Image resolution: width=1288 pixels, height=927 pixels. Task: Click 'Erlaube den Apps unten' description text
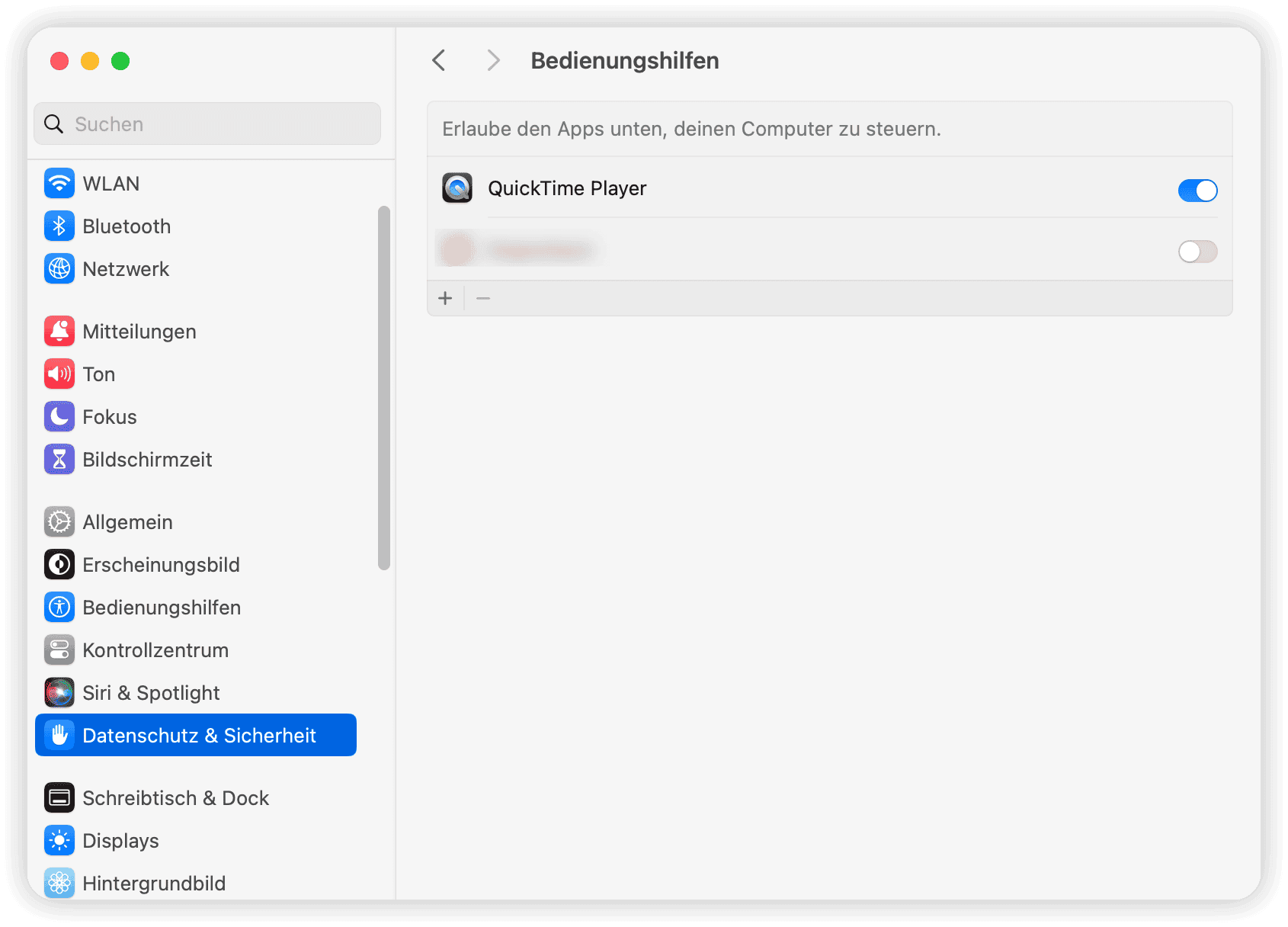pos(691,129)
